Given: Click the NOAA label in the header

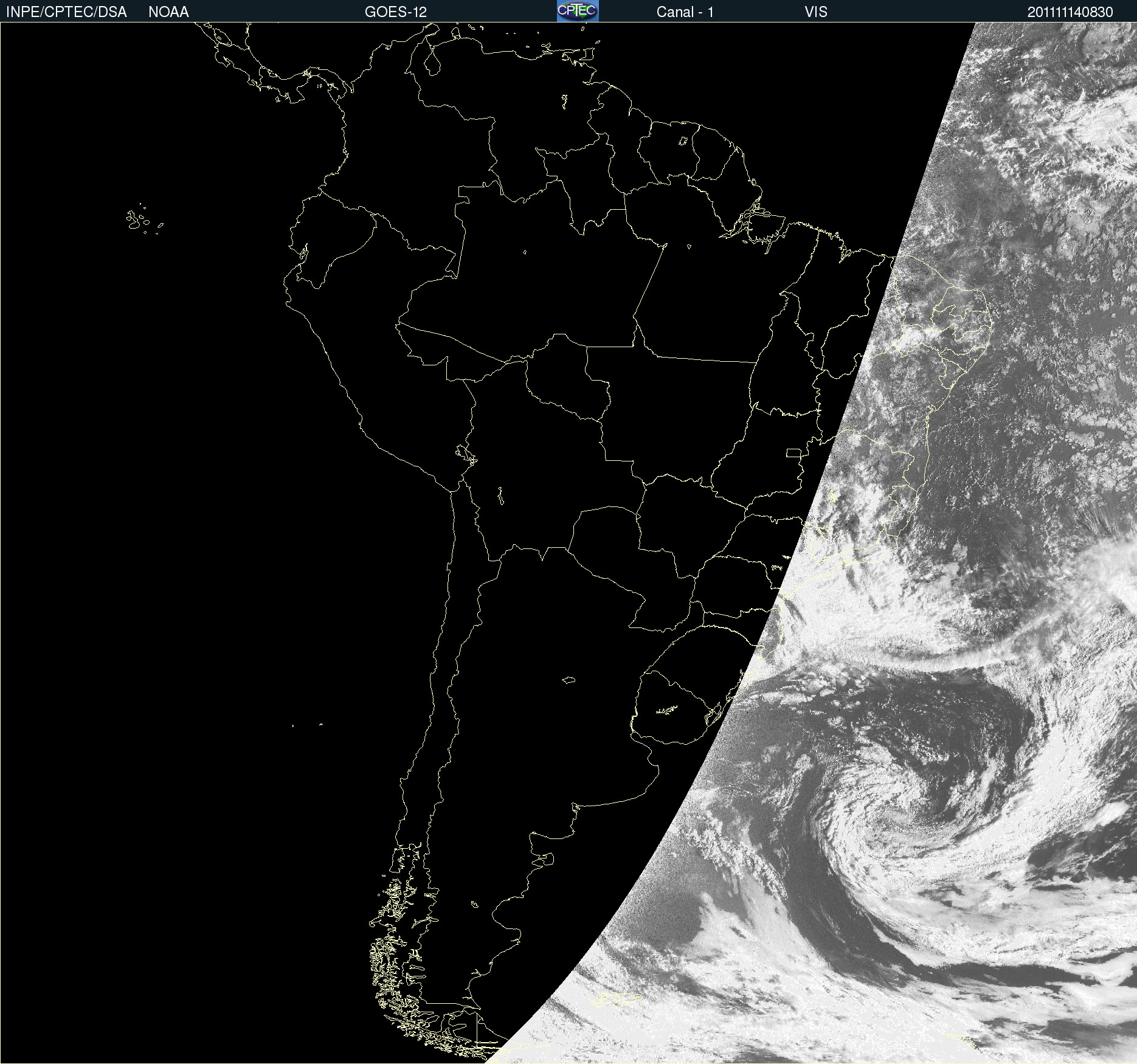Looking at the screenshot, I should tap(168, 12).
